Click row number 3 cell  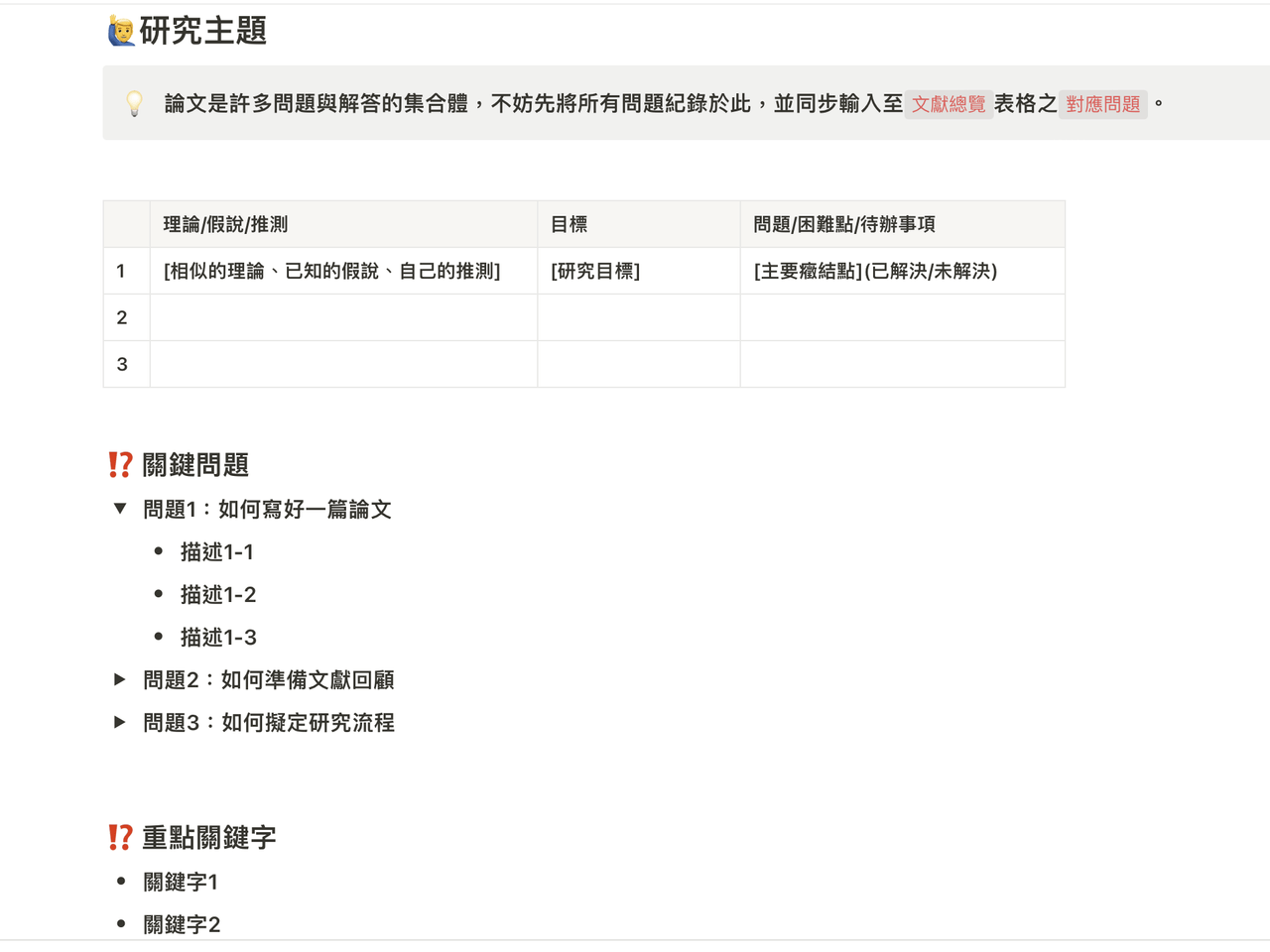pos(126,364)
